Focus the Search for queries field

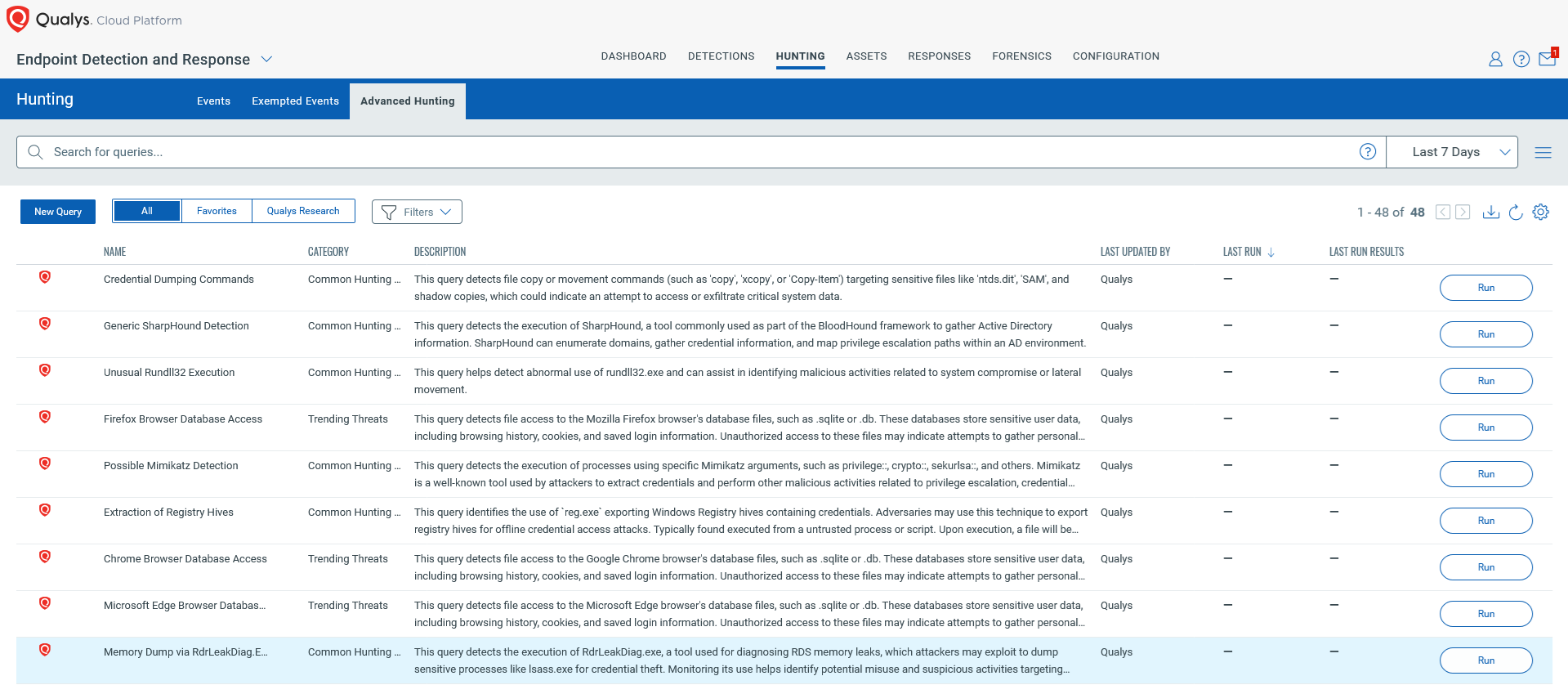pos(701,152)
